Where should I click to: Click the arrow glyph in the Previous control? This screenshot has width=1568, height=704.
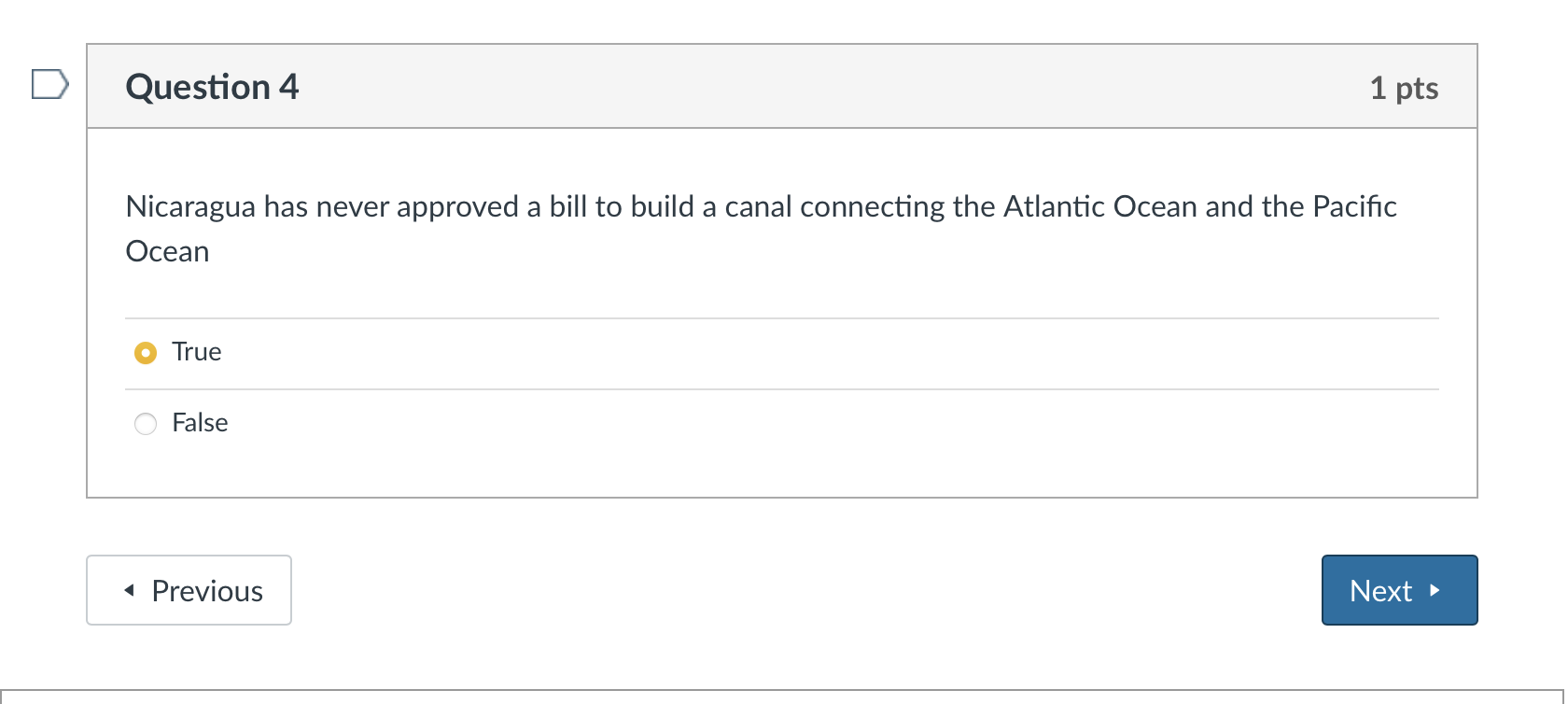(x=130, y=590)
